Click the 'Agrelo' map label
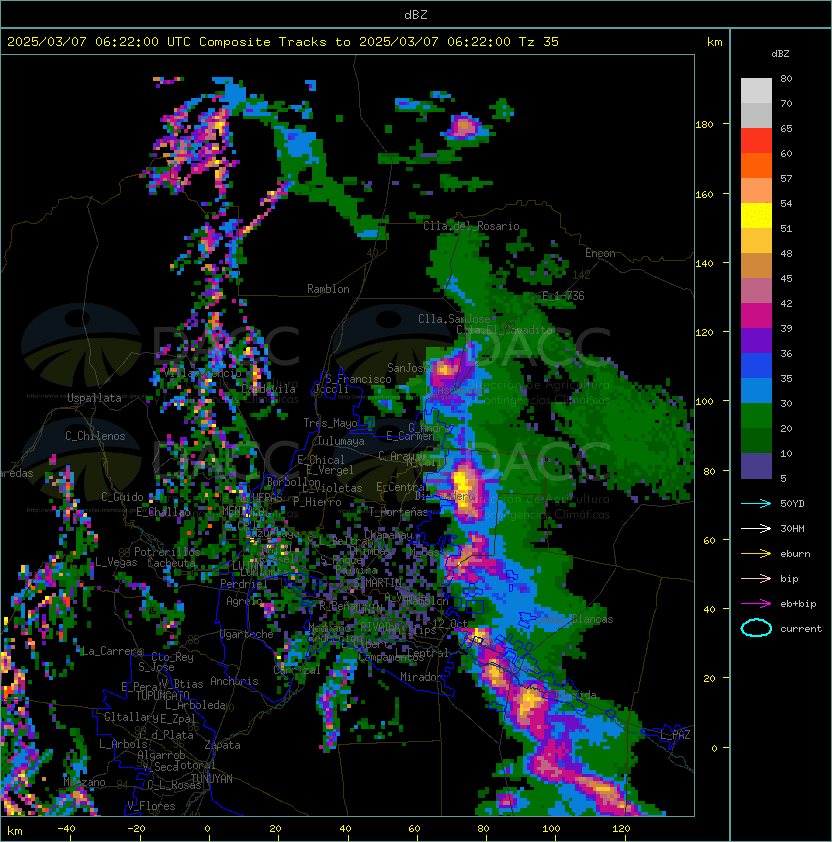Screen dimensions: 832x842 [x=244, y=601]
